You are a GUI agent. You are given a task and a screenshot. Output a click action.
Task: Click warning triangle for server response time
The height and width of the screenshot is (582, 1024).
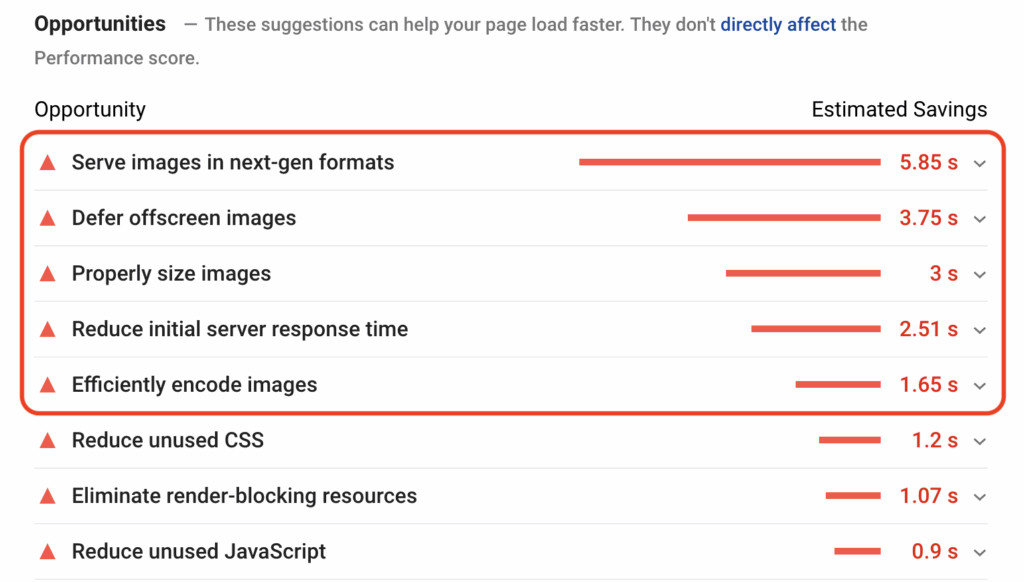point(47,329)
